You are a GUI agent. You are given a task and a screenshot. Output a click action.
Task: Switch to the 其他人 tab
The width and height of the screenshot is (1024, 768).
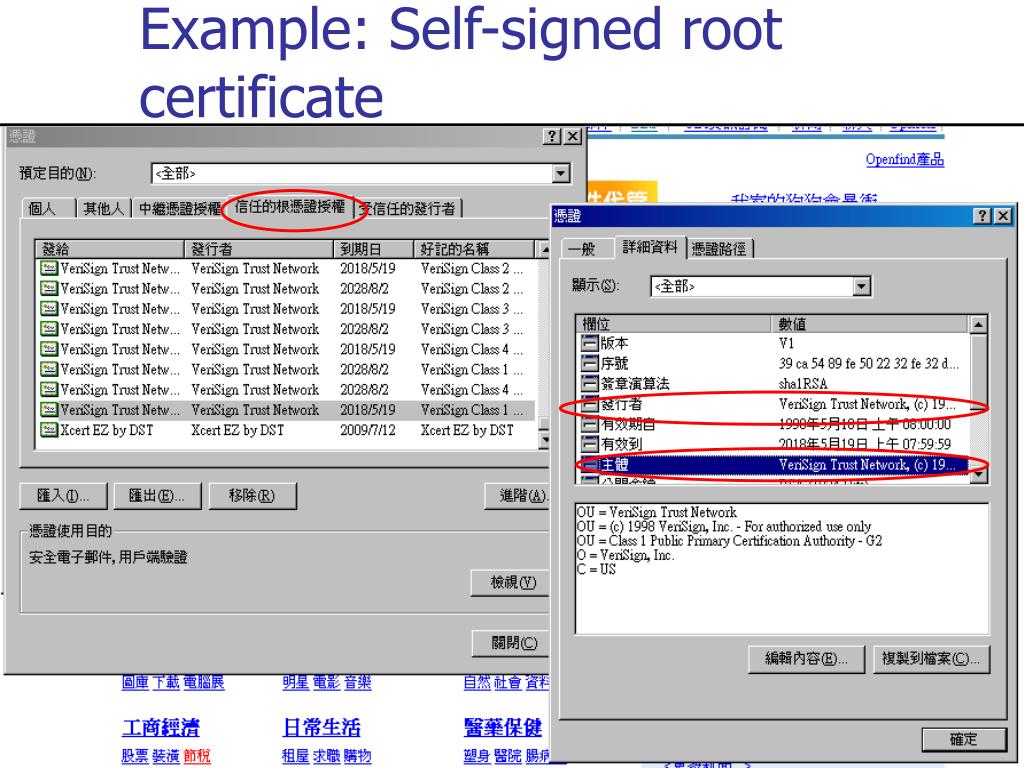click(x=103, y=208)
